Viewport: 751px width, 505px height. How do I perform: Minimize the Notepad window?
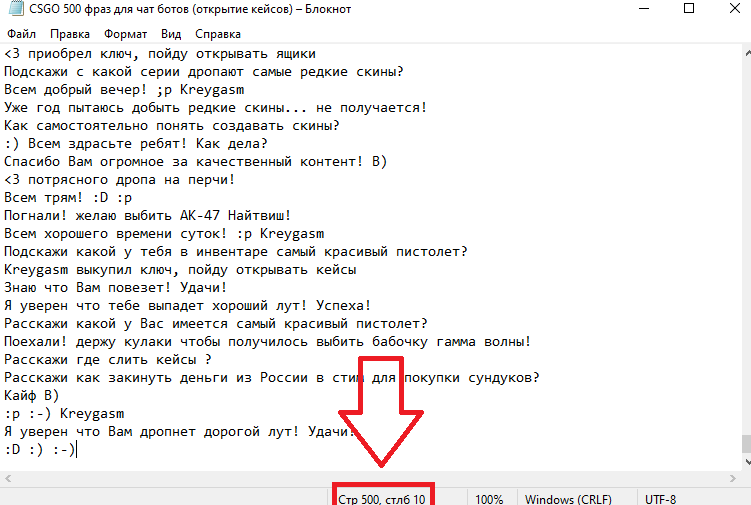coord(644,8)
